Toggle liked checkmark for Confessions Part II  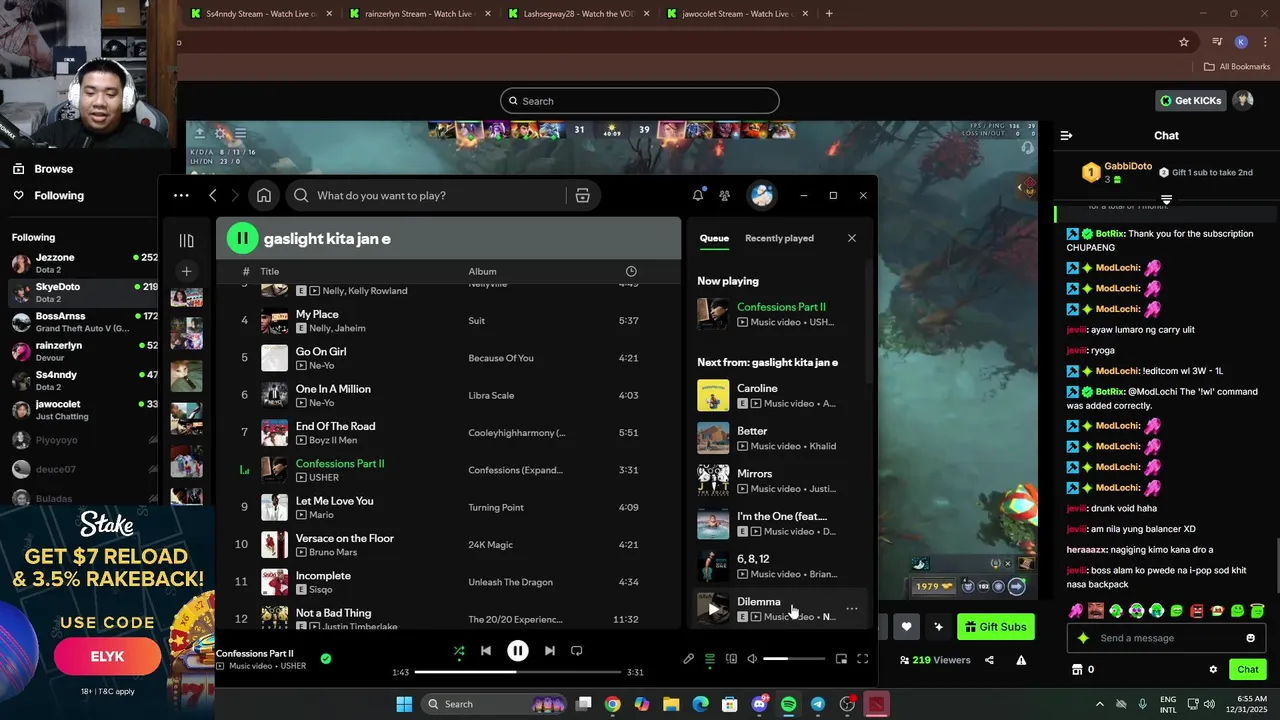point(326,659)
